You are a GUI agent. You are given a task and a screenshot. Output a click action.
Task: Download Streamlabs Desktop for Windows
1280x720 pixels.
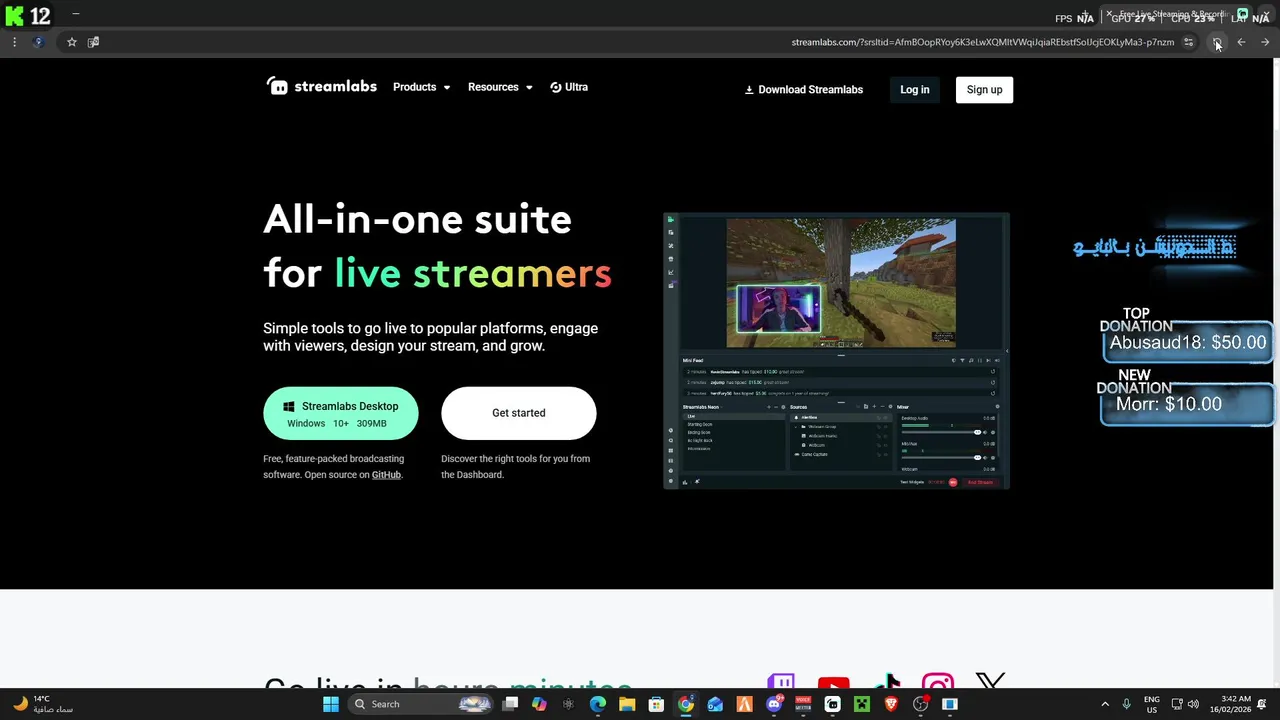[341, 413]
